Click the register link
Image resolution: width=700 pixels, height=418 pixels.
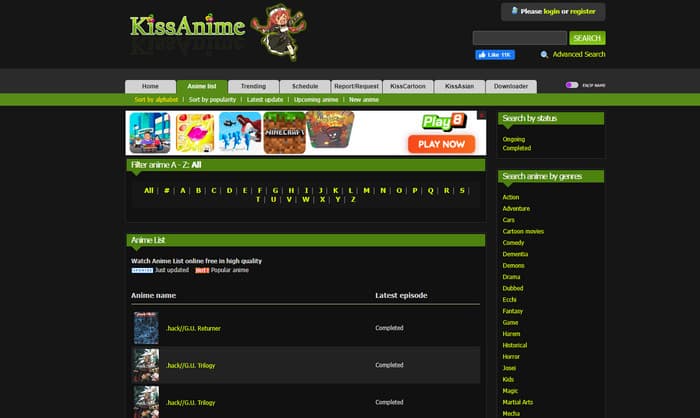[583, 12]
